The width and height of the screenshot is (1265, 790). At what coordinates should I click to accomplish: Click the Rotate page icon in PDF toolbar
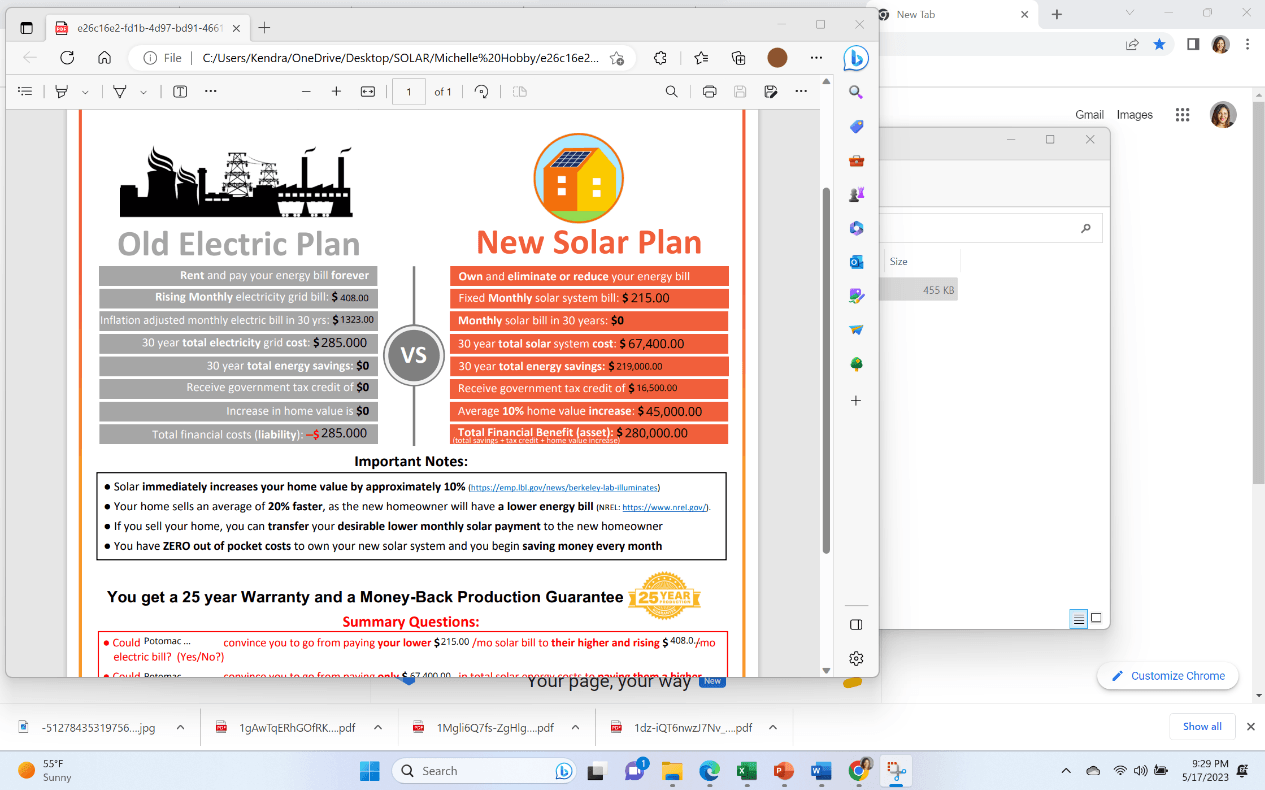pyautogui.click(x=481, y=92)
